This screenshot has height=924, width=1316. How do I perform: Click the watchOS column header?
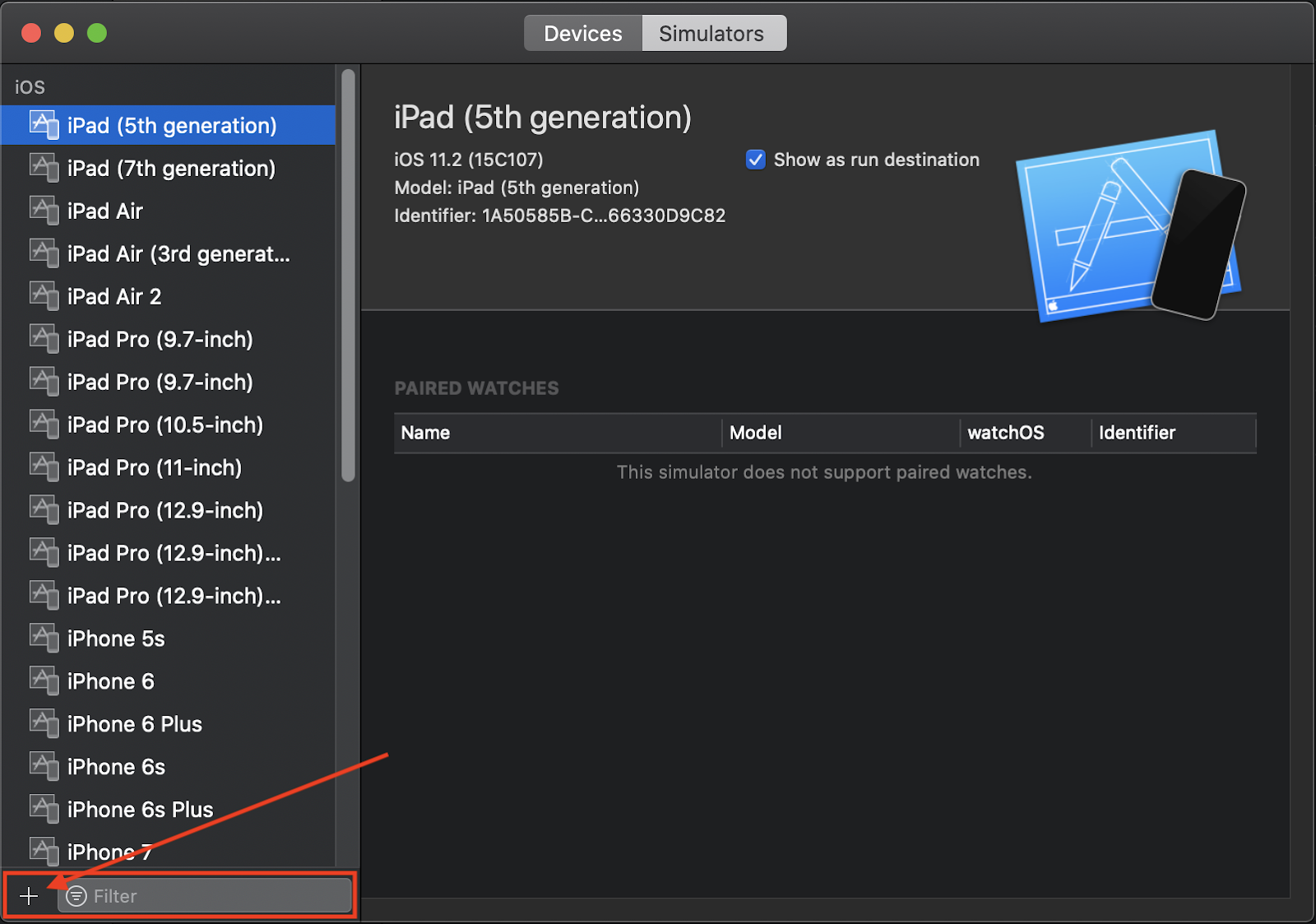pos(1005,432)
